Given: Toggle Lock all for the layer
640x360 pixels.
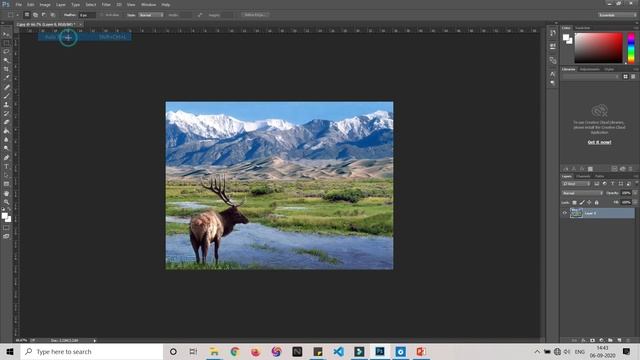Looking at the screenshot, I should (x=596, y=202).
